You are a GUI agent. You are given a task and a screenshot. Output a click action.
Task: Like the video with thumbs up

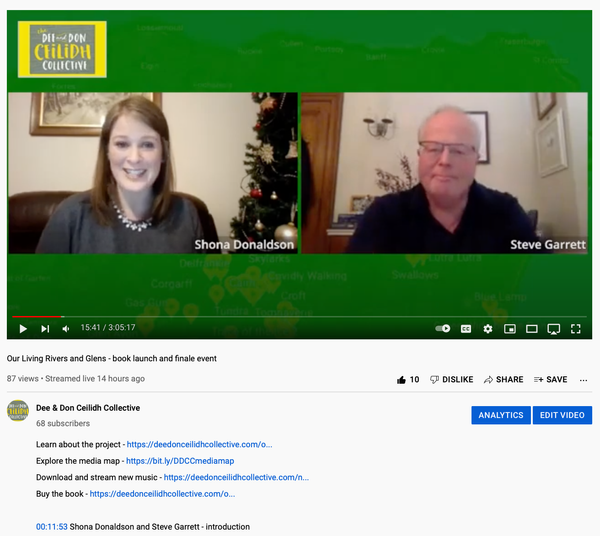(408, 379)
